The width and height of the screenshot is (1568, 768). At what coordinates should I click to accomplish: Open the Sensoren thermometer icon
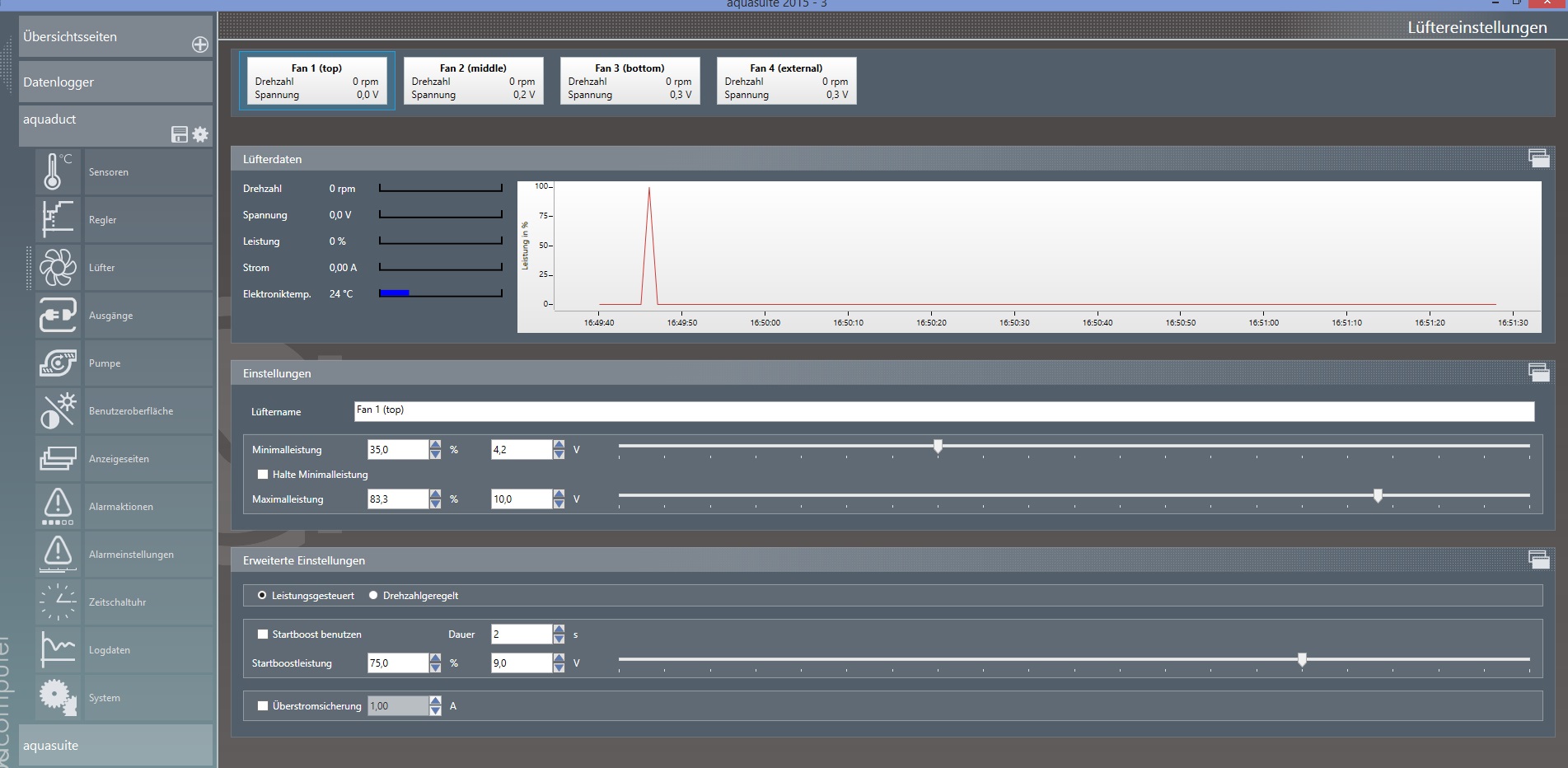point(58,171)
